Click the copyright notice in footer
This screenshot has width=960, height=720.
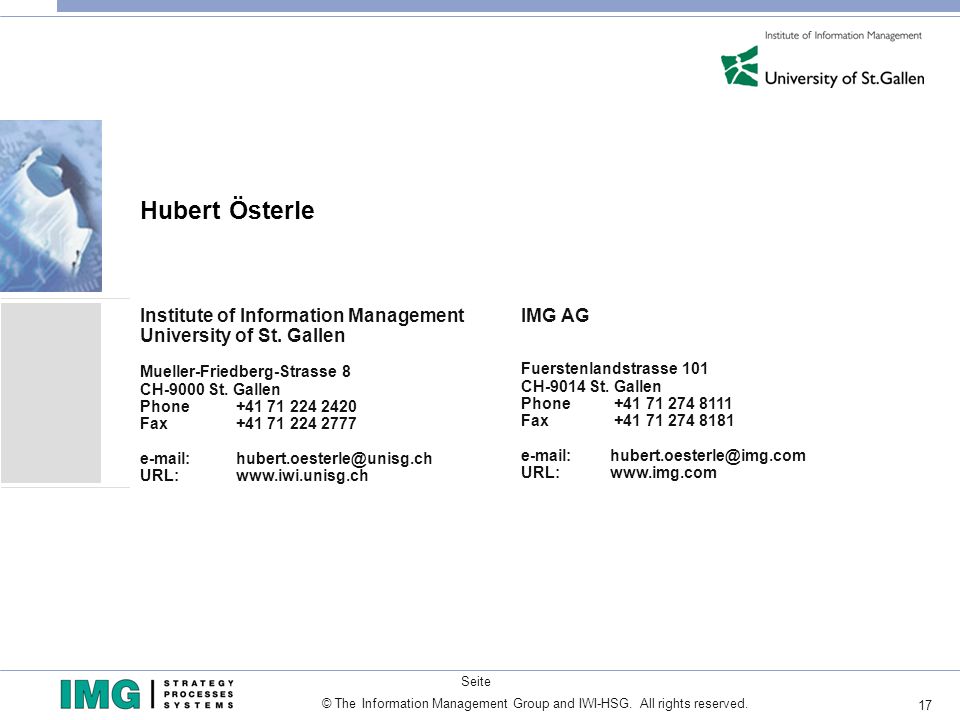pos(534,703)
